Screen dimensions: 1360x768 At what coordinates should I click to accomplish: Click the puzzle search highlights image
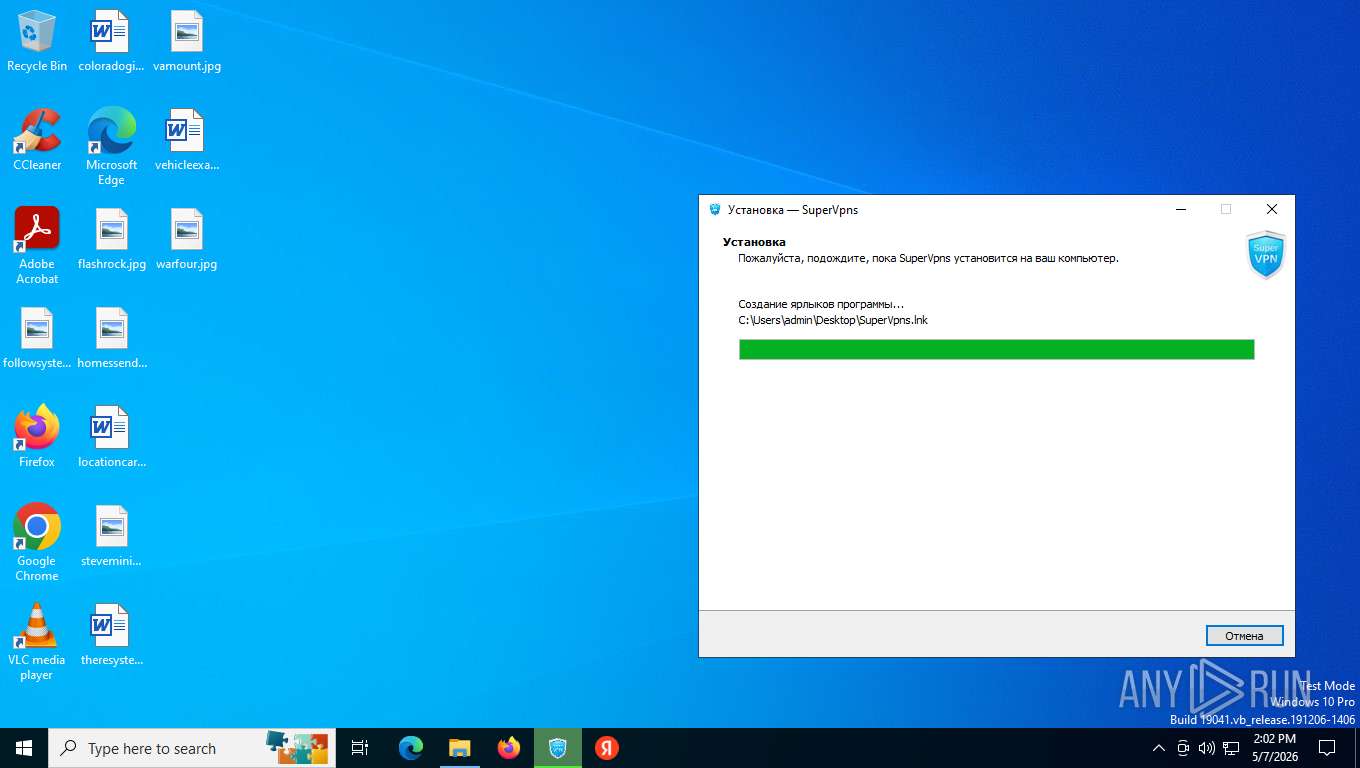(297, 747)
